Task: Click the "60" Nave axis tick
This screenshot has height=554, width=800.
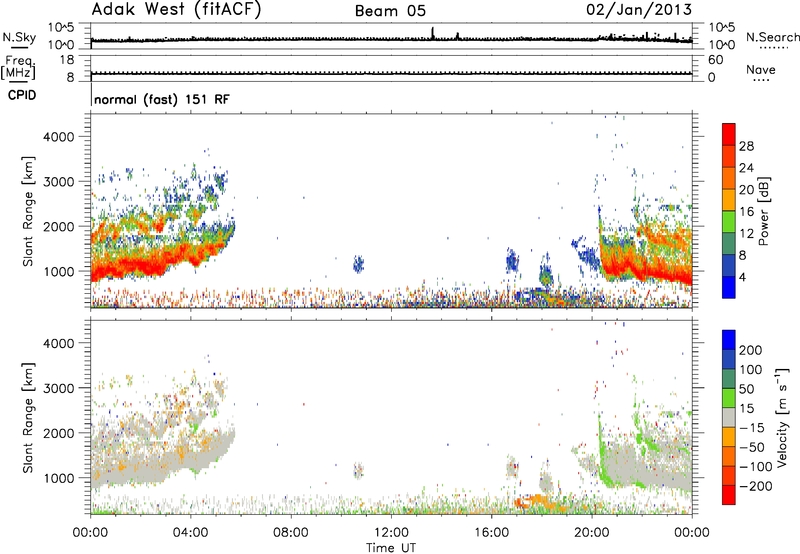Action: click(x=715, y=60)
